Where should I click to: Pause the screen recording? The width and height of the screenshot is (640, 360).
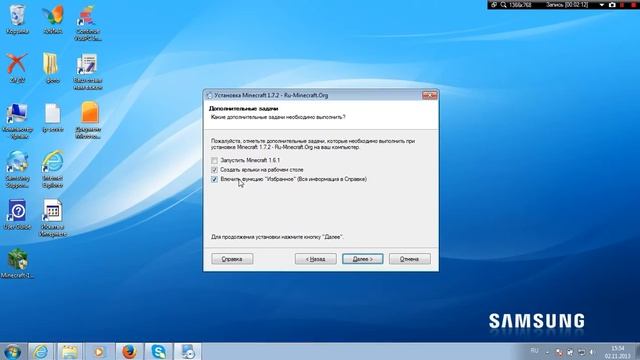[622, 5]
